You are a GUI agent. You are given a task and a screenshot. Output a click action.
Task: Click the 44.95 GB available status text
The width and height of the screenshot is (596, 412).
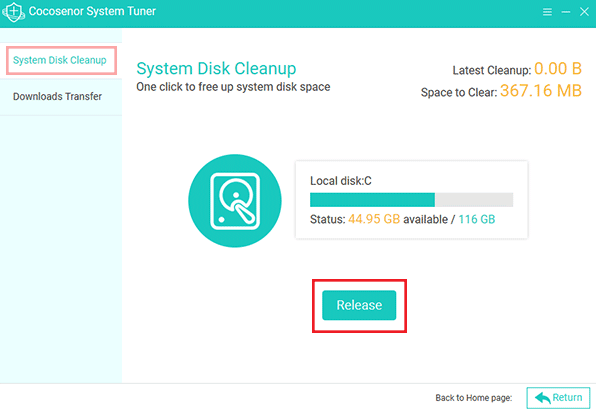398,219
